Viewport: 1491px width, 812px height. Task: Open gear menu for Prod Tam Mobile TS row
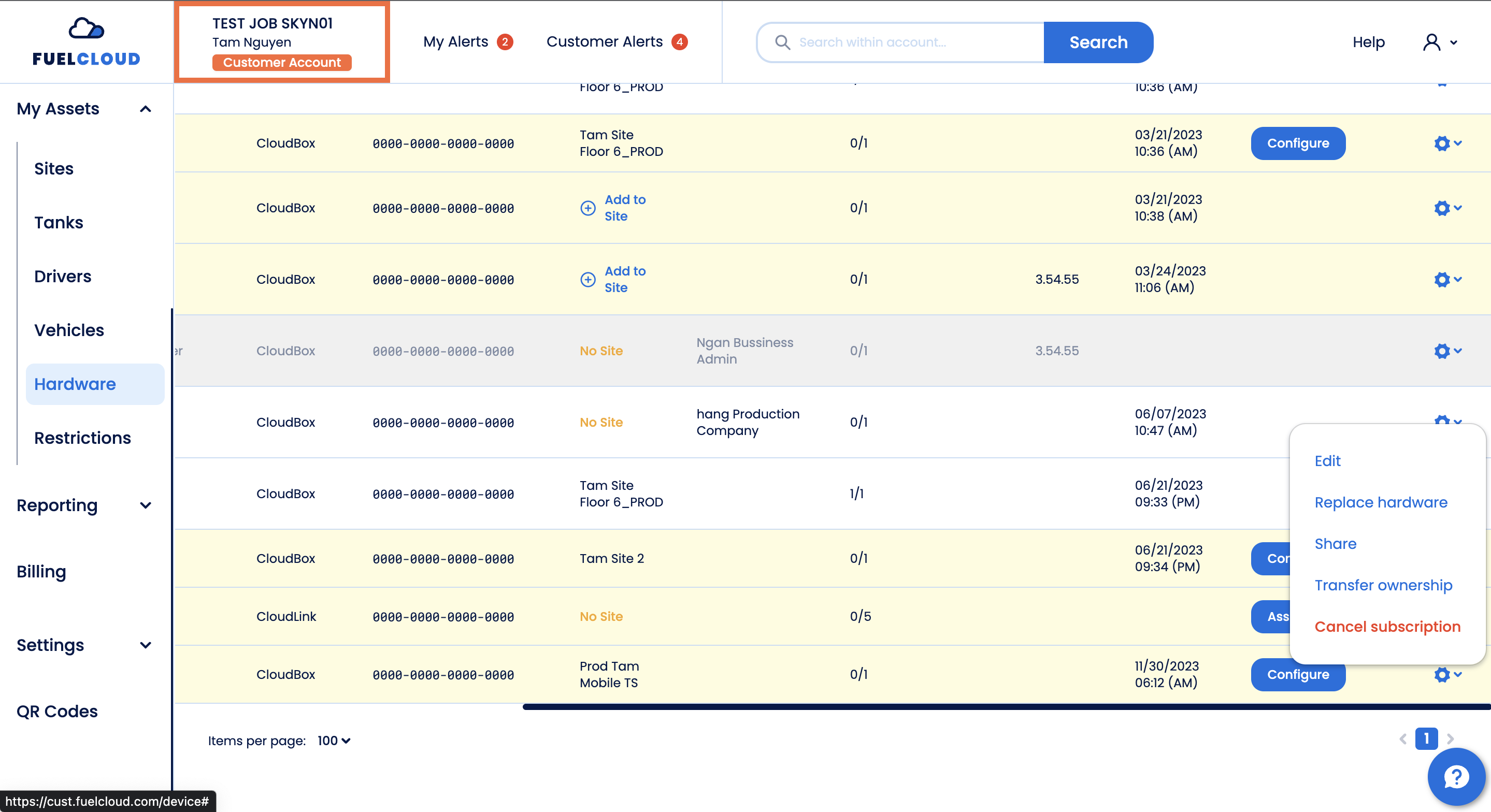tap(1447, 674)
